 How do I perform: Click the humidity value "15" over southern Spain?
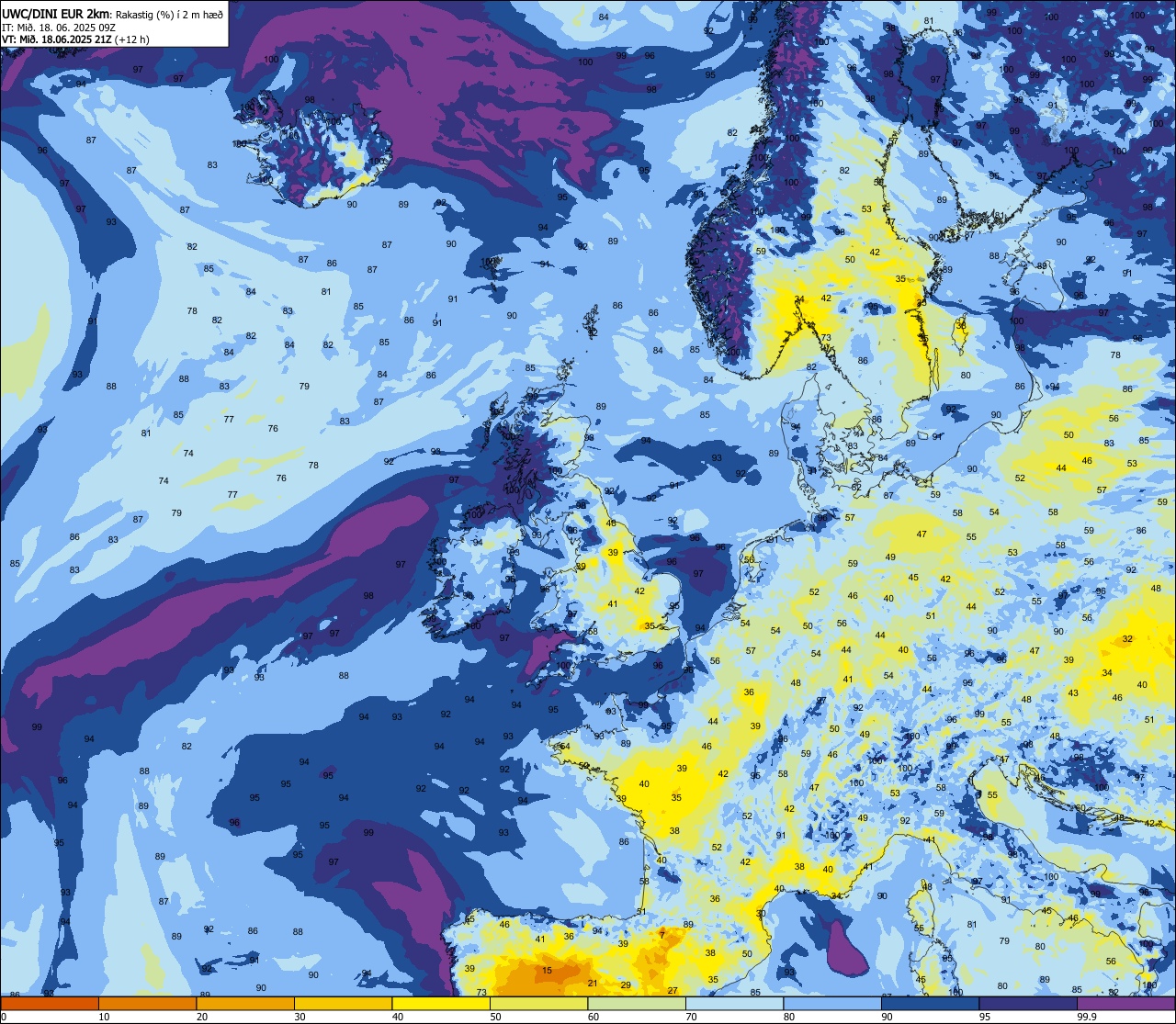(x=548, y=970)
